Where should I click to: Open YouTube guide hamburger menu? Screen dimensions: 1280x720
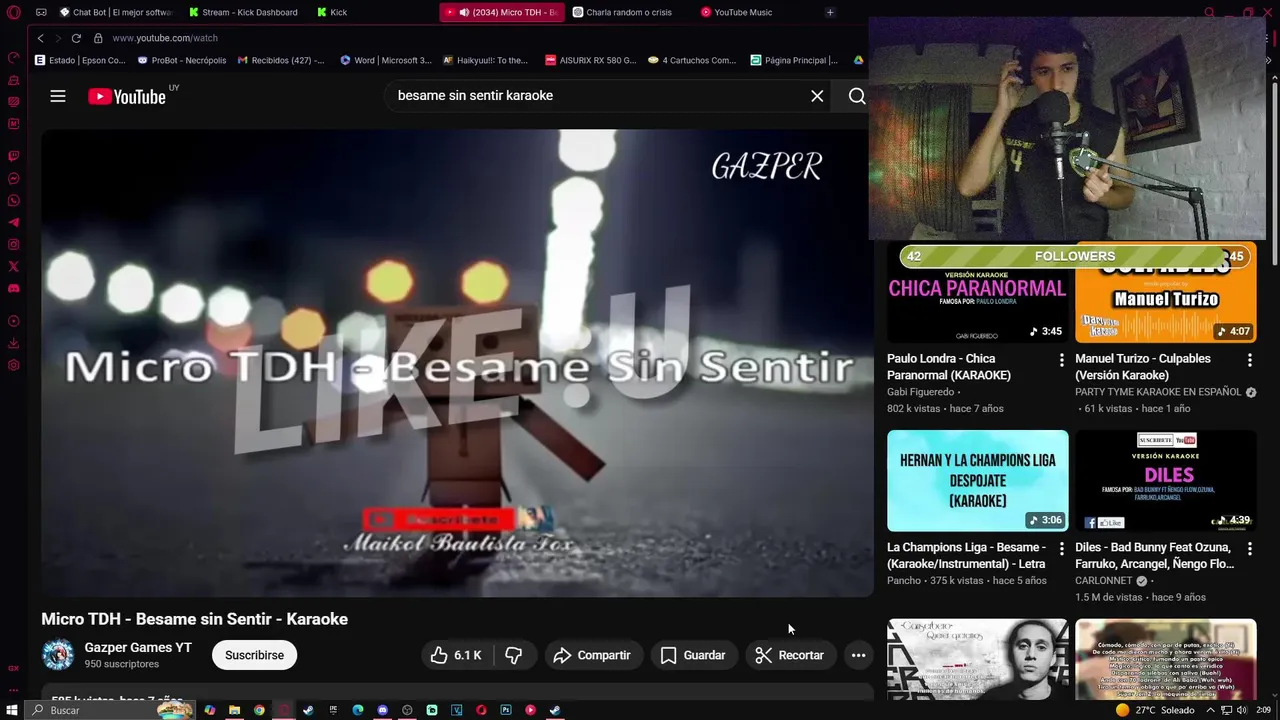(58, 96)
